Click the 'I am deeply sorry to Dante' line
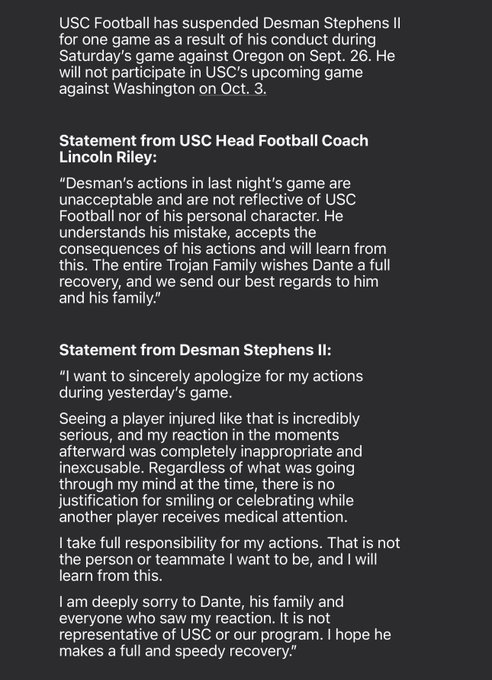The image size is (492, 680). [x=201, y=602]
